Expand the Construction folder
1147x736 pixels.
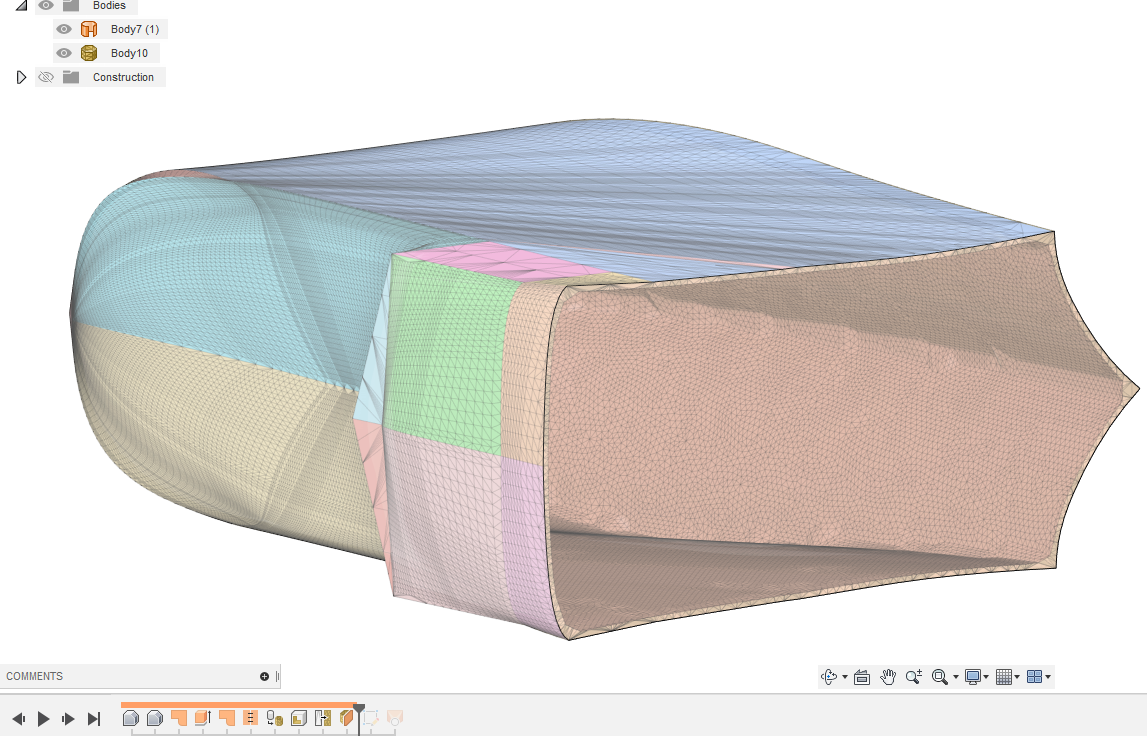point(21,77)
